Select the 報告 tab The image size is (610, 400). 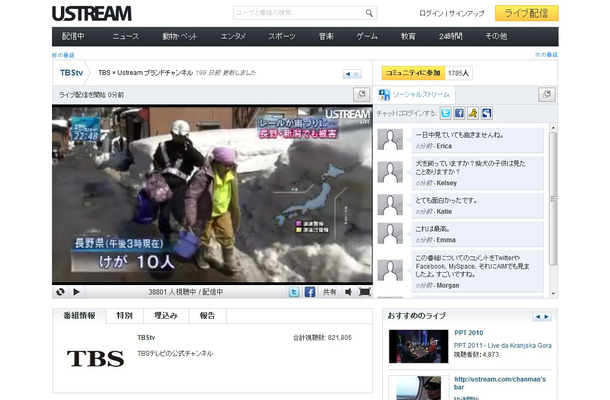(x=207, y=316)
